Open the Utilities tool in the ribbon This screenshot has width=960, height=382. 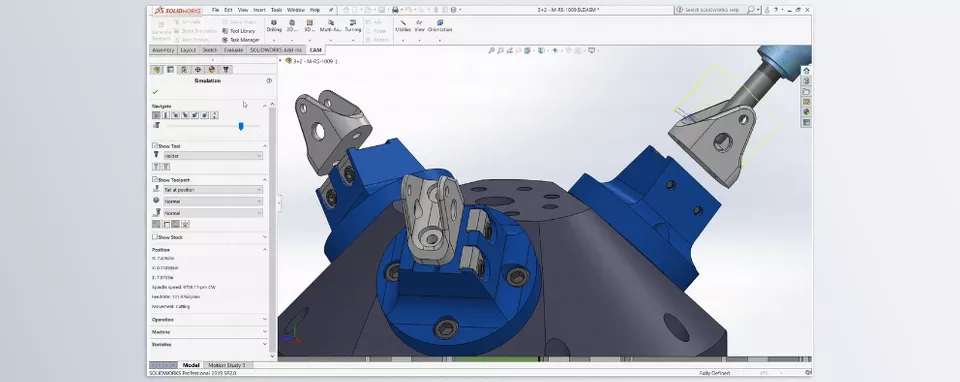coord(403,26)
